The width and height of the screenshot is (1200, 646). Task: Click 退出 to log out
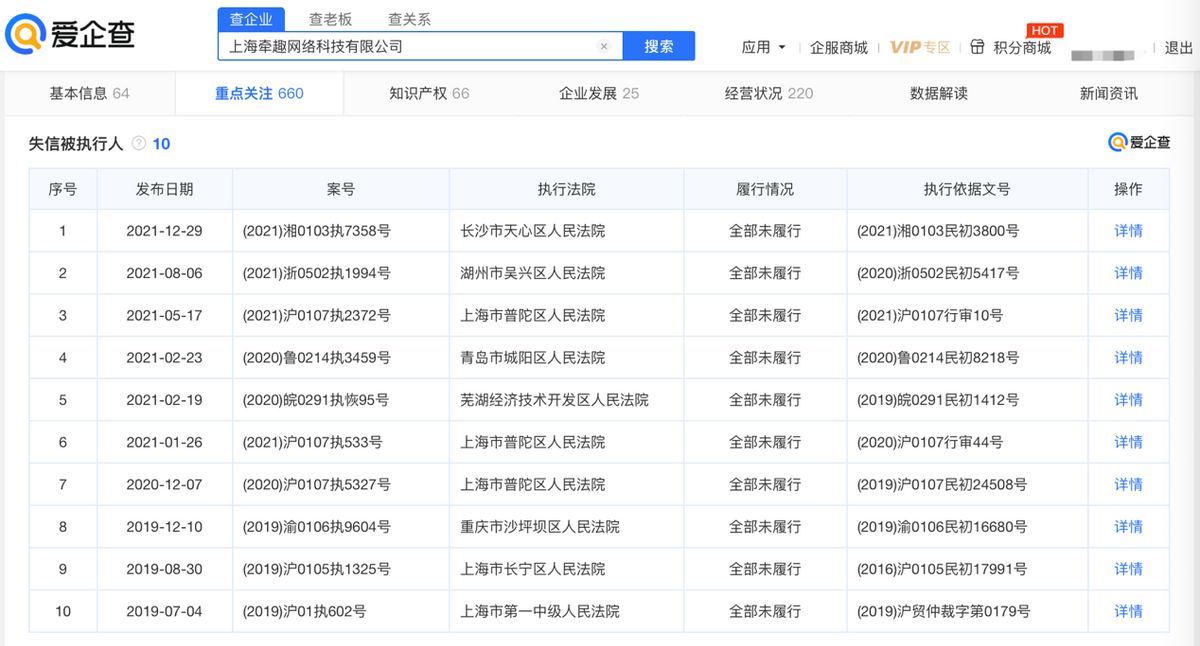tap(1176, 46)
